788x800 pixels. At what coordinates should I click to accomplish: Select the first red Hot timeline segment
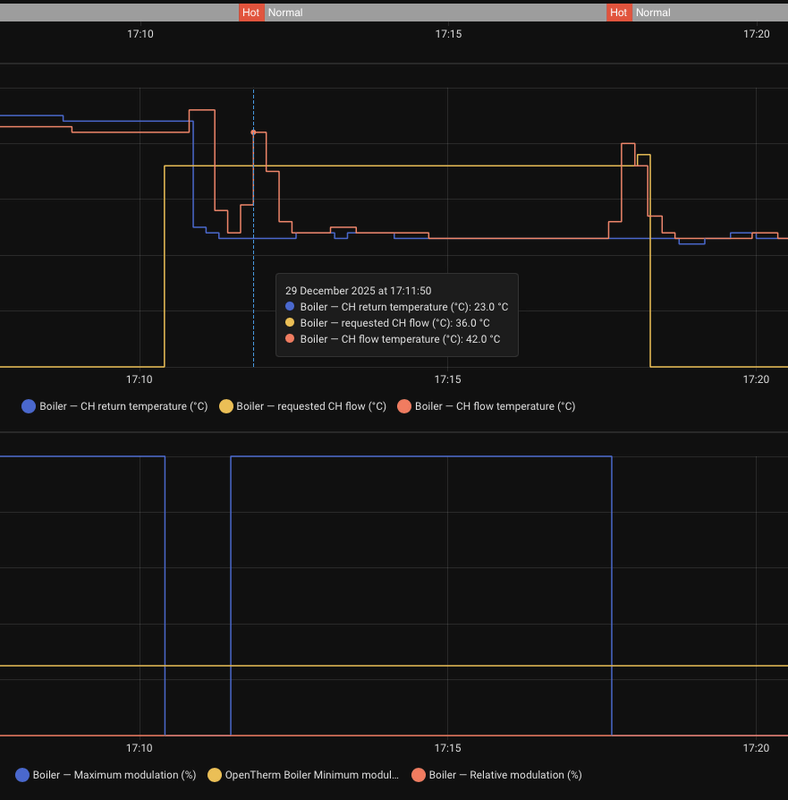252,13
